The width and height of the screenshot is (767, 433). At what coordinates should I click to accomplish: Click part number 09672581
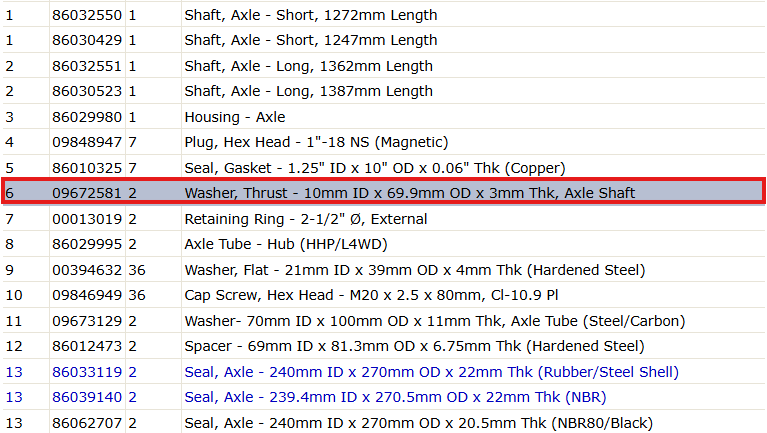(x=87, y=193)
